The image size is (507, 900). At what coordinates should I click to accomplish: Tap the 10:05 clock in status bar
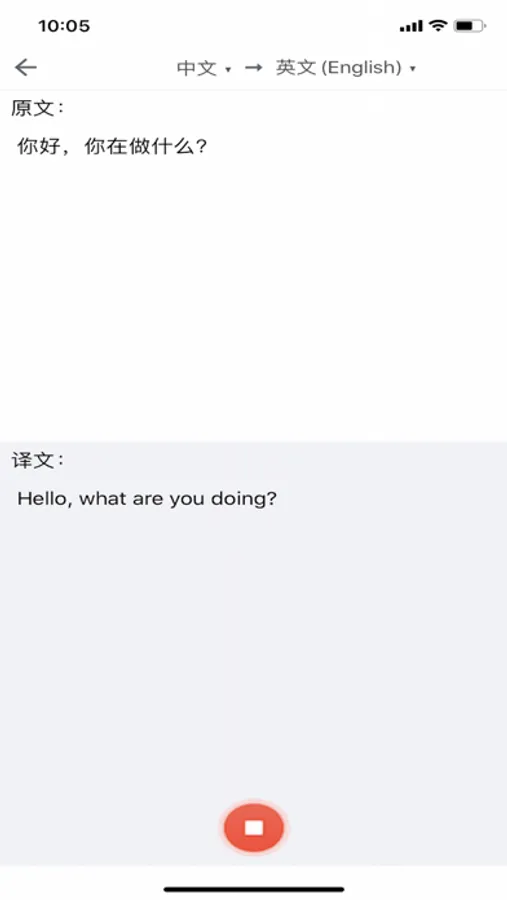tap(64, 26)
